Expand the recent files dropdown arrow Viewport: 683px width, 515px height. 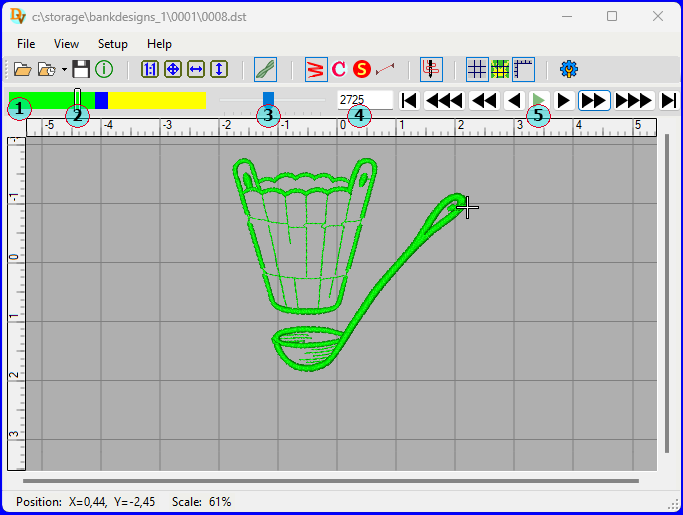64,70
